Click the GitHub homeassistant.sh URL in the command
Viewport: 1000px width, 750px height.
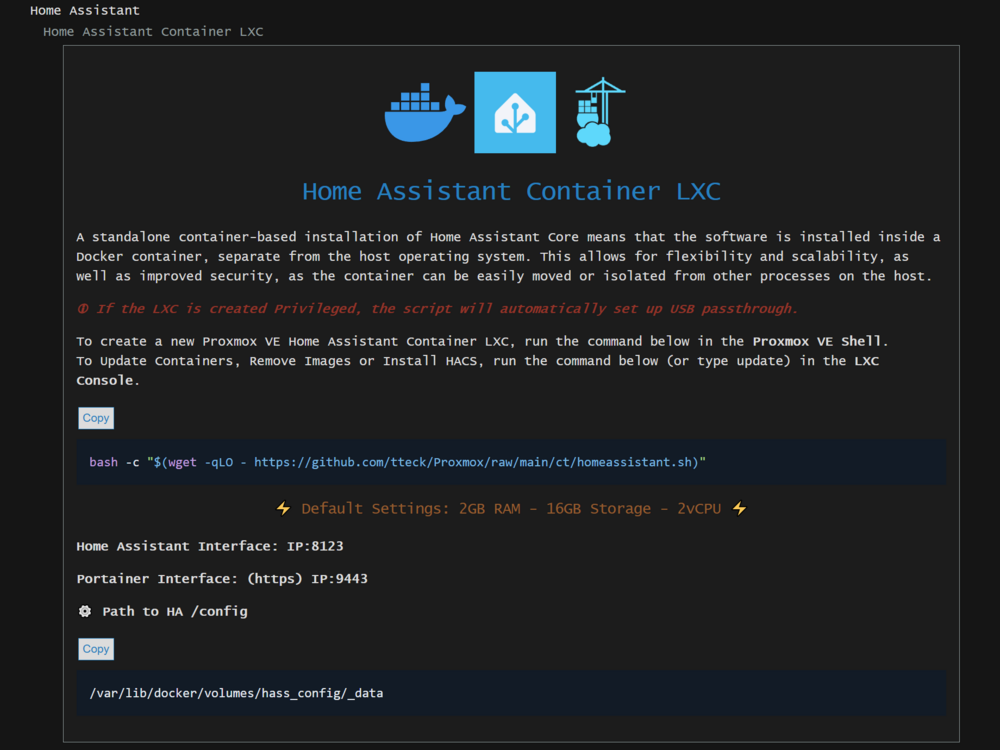pyautogui.click(x=476, y=462)
